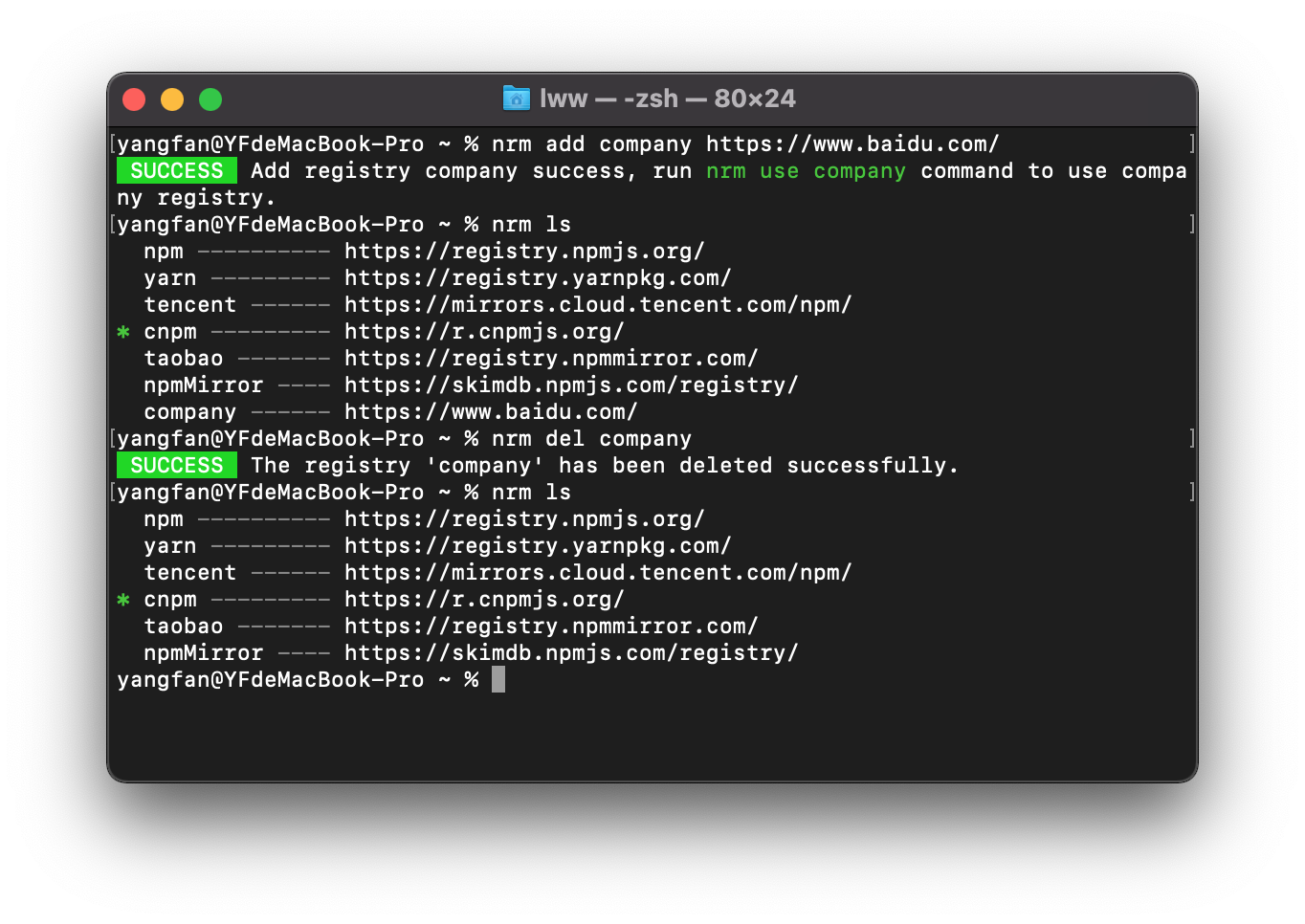Screen dimensions: 1305x924
Task: Click 'yarn' in the second registry list
Action: point(170,546)
